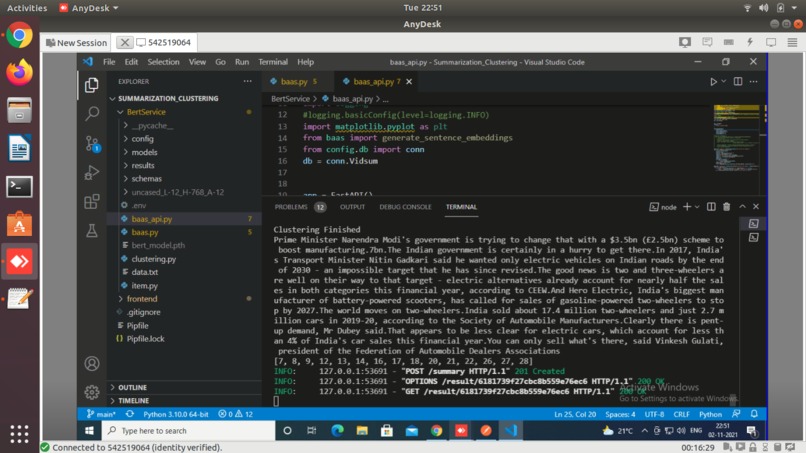Switch to the OUTPUT panel tab
Viewport: 806px width, 453px height.
click(x=352, y=207)
